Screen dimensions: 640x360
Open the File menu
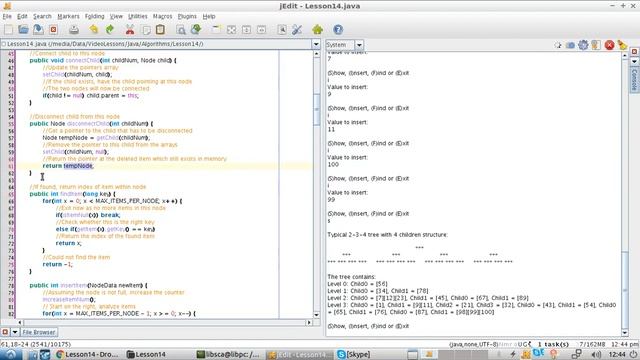coord(7,16)
